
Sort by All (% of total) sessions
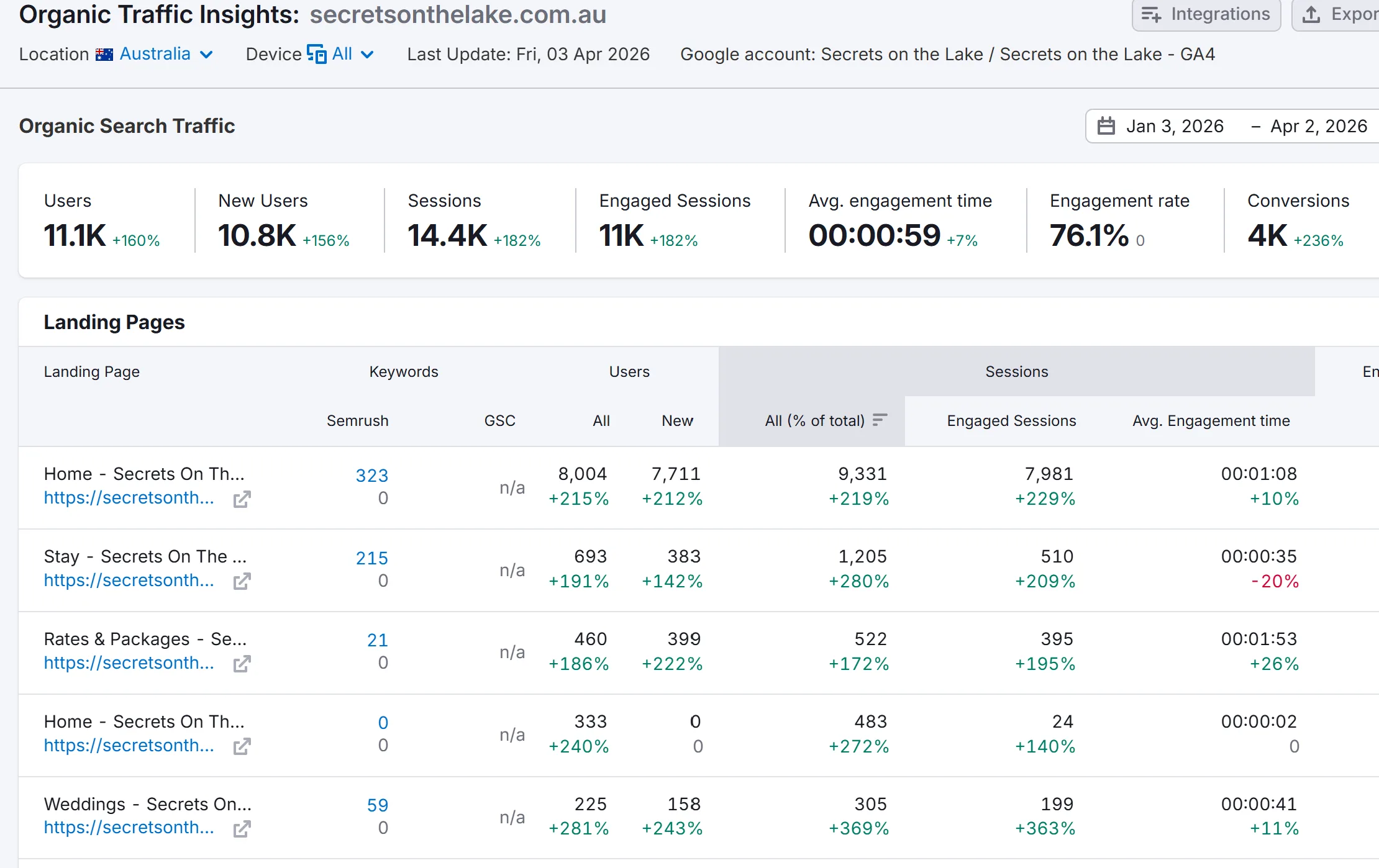pyautogui.click(x=814, y=421)
